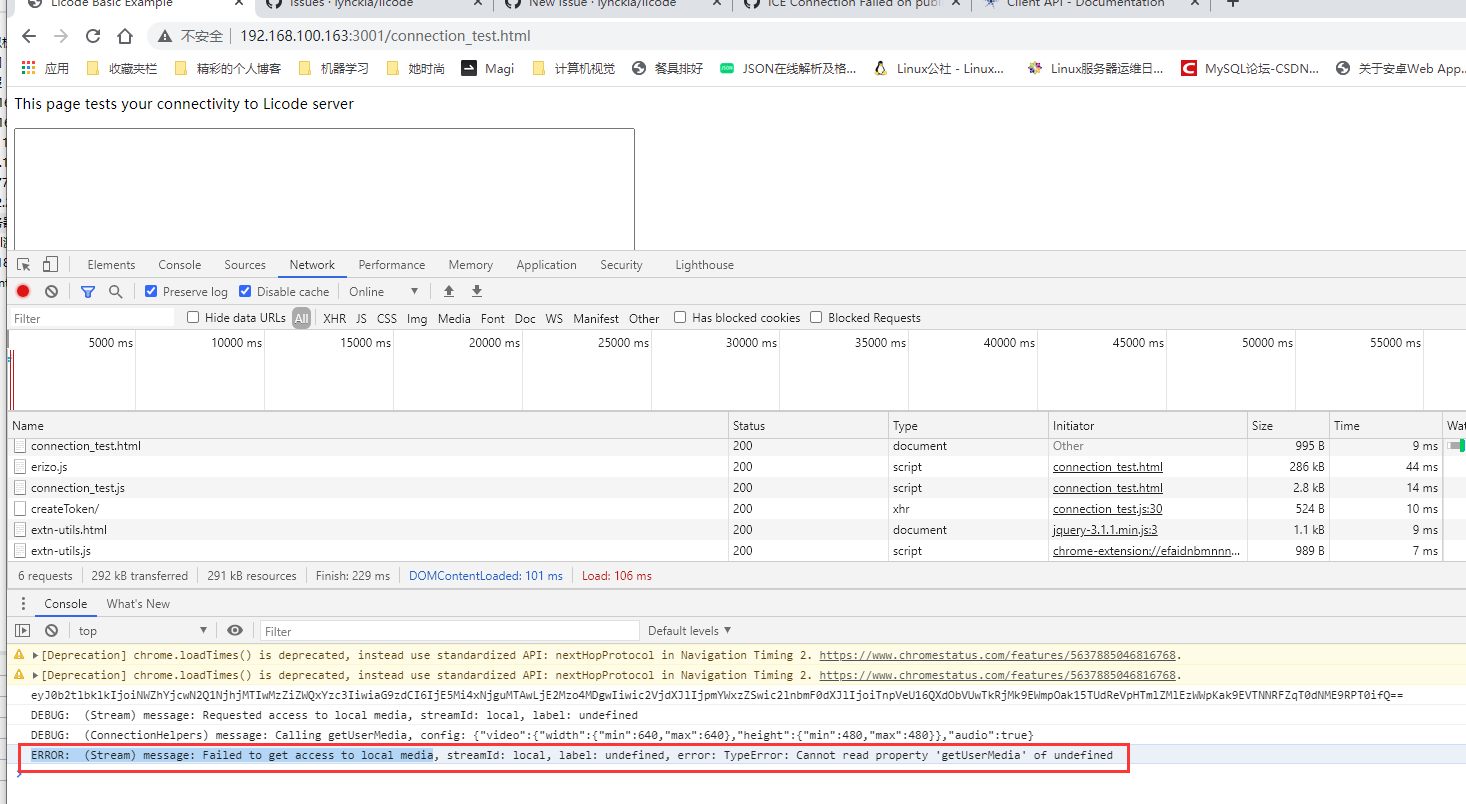
Task: Filter requests by XHR type
Action: click(x=334, y=318)
